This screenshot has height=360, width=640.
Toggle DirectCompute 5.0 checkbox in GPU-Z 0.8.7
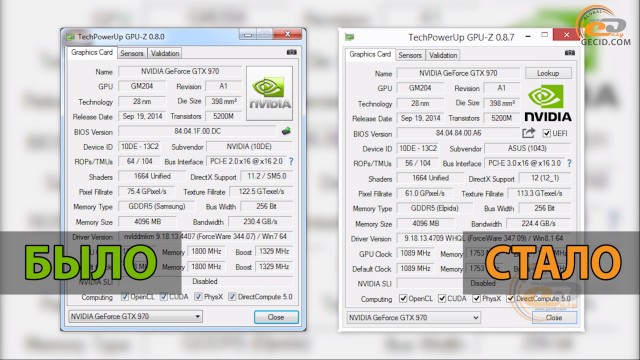(510, 299)
